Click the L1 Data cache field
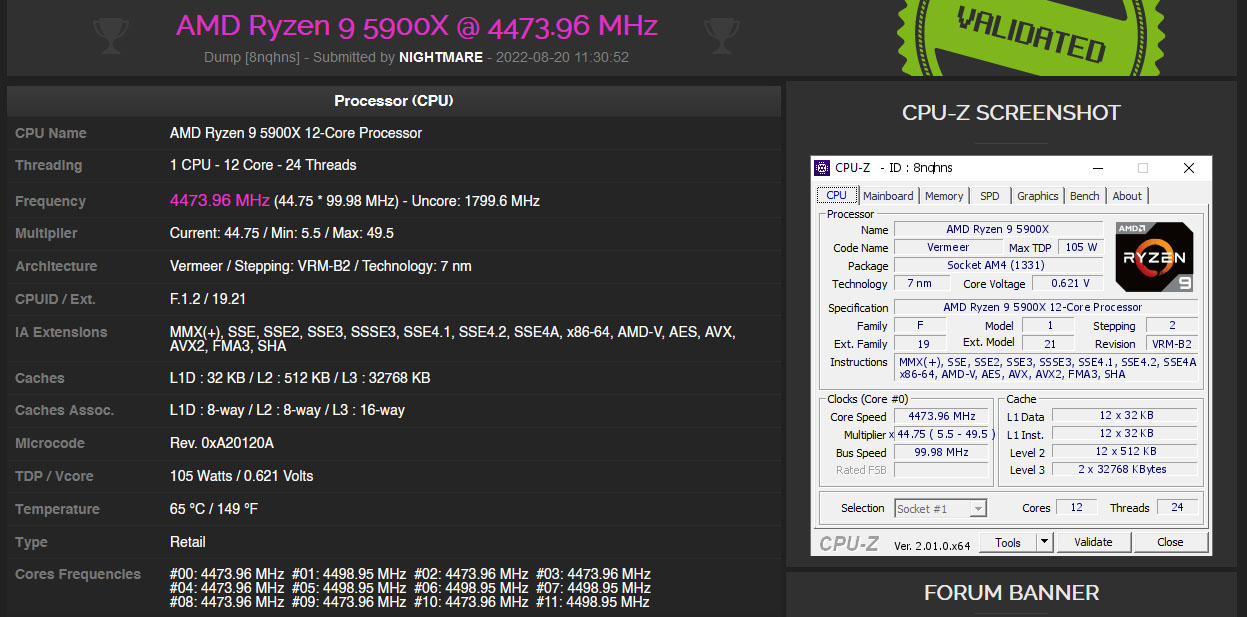 [1125, 416]
